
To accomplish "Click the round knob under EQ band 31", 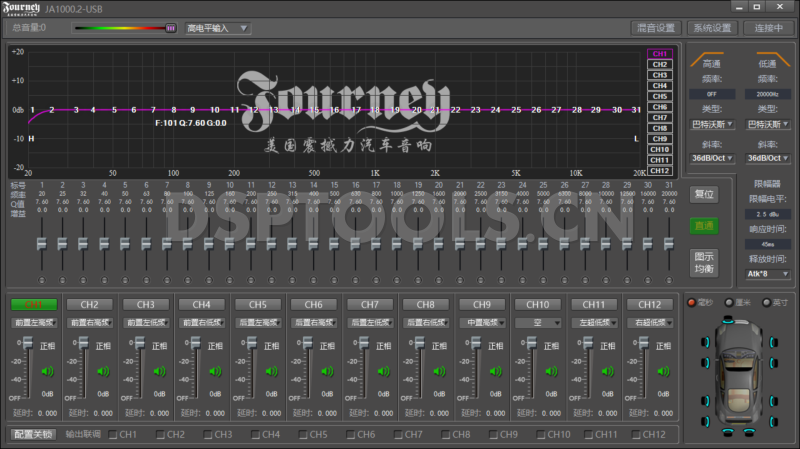I will point(669,280).
